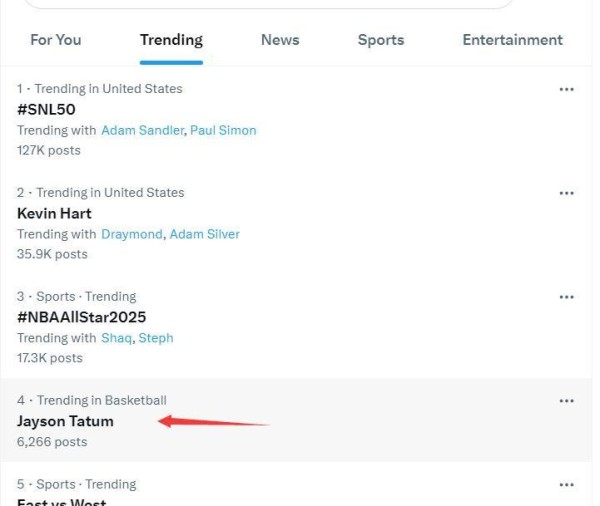Click the Draymond related link

[132, 234]
